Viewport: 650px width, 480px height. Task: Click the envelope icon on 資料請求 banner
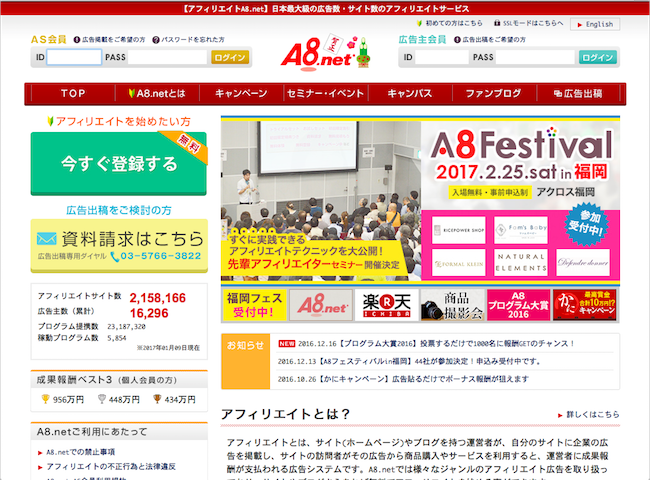(x=46, y=238)
